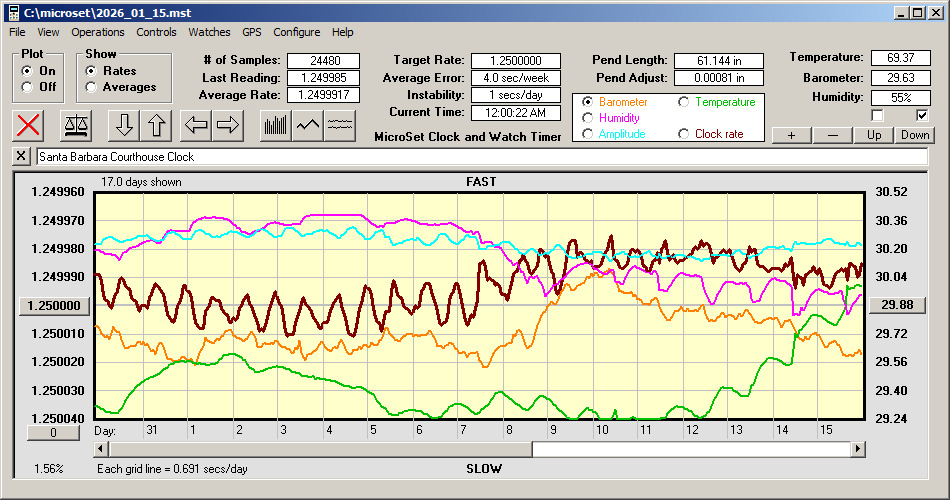This screenshot has height=500, width=950.
Task: Open the Operations menu
Action: click(98, 32)
